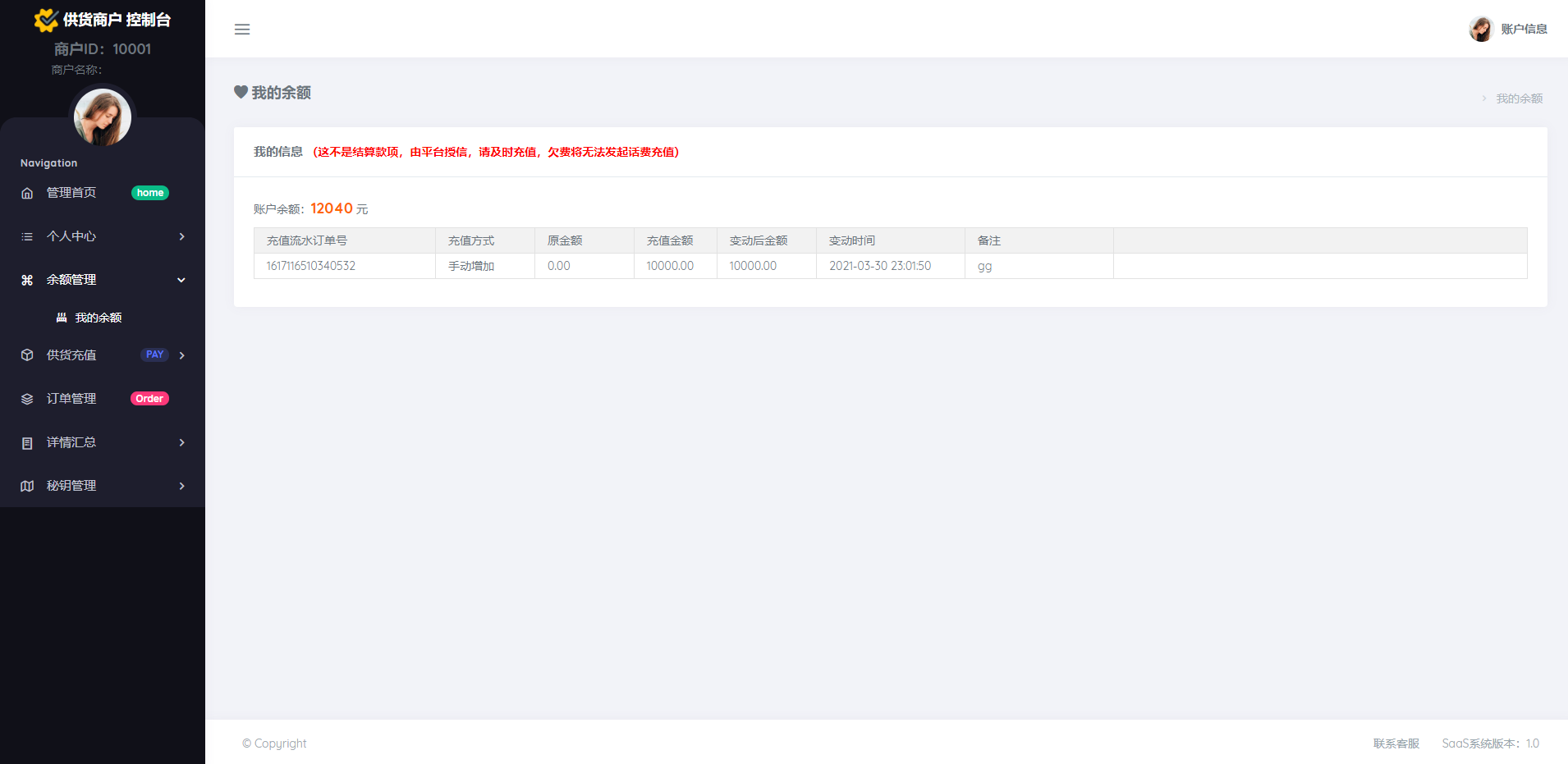Click the box icon beside 供货充值
The height and width of the screenshot is (764, 1568).
point(27,355)
